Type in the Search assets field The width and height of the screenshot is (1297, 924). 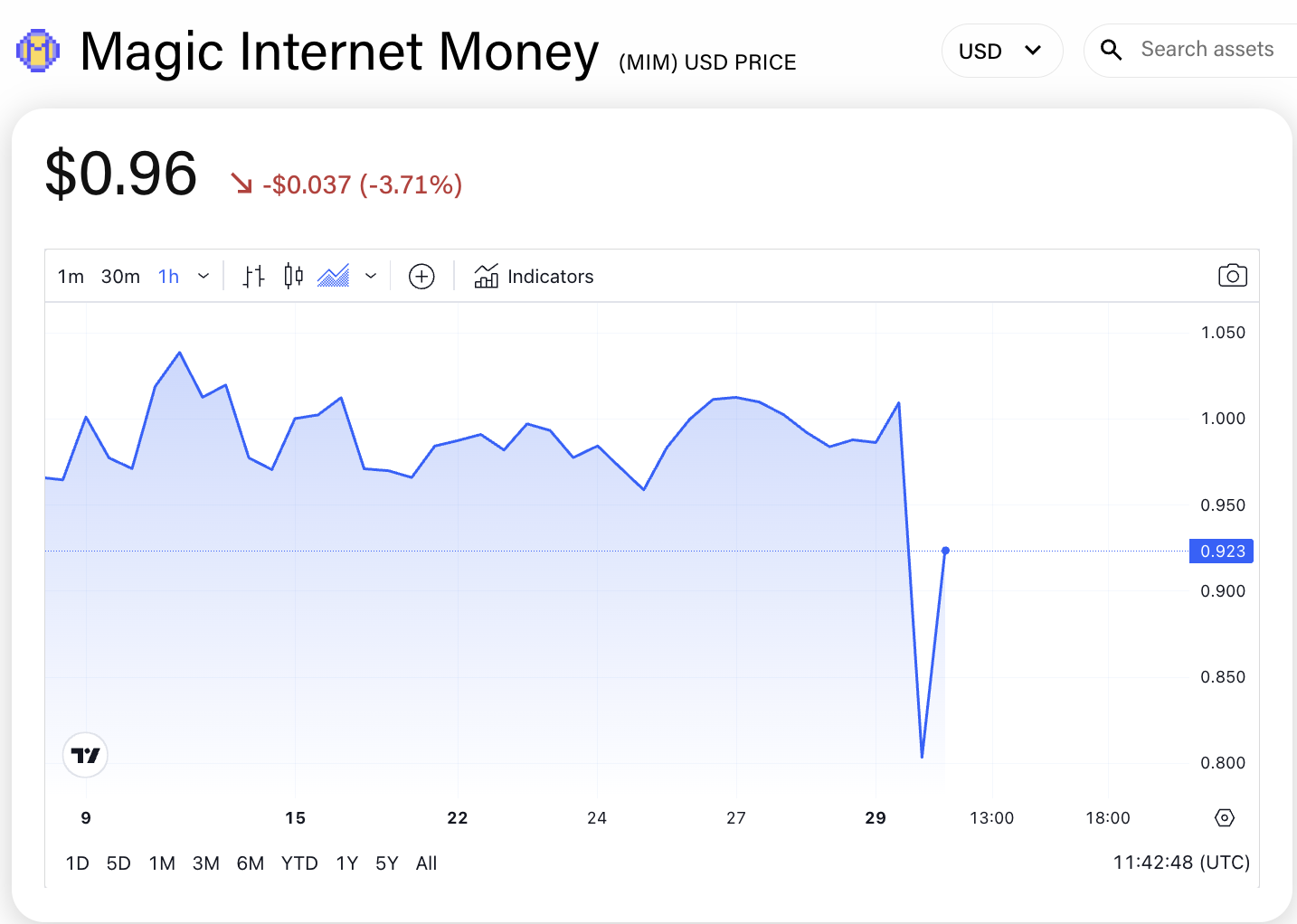[1207, 50]
